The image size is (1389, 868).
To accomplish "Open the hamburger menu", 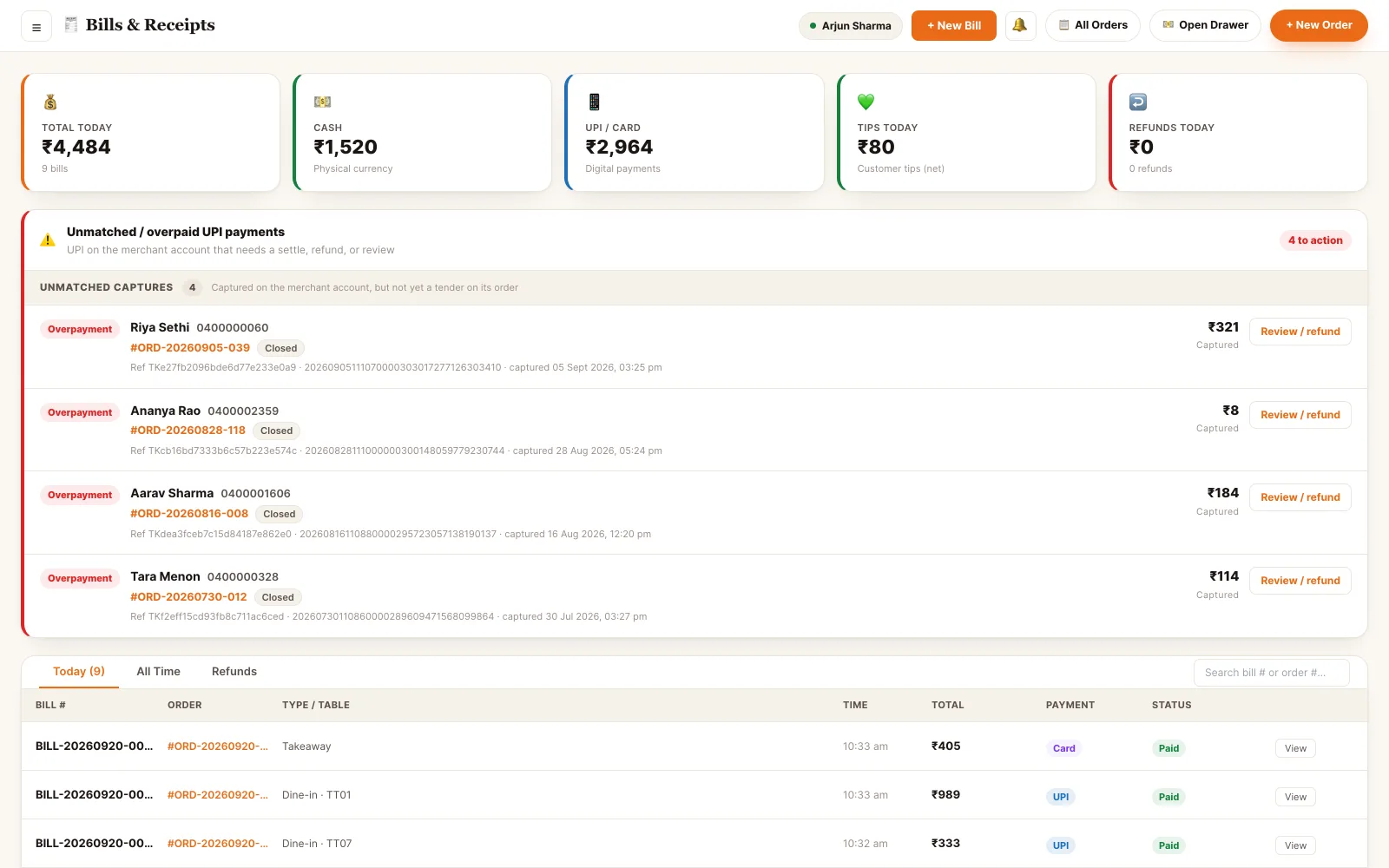I will tap(36, 26).
